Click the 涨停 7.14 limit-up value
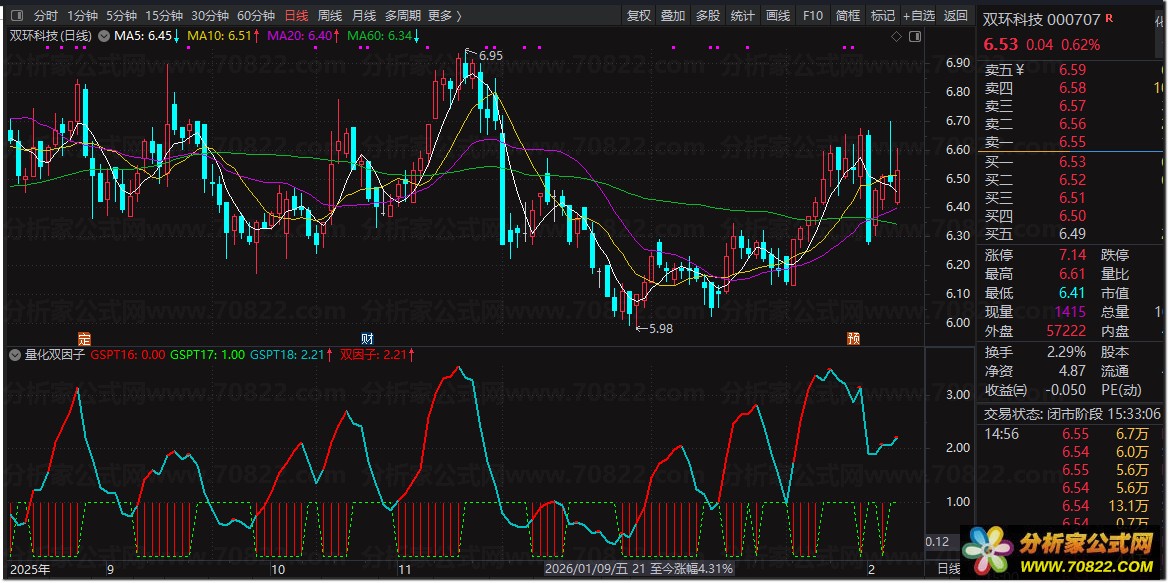 point(1073,255)
